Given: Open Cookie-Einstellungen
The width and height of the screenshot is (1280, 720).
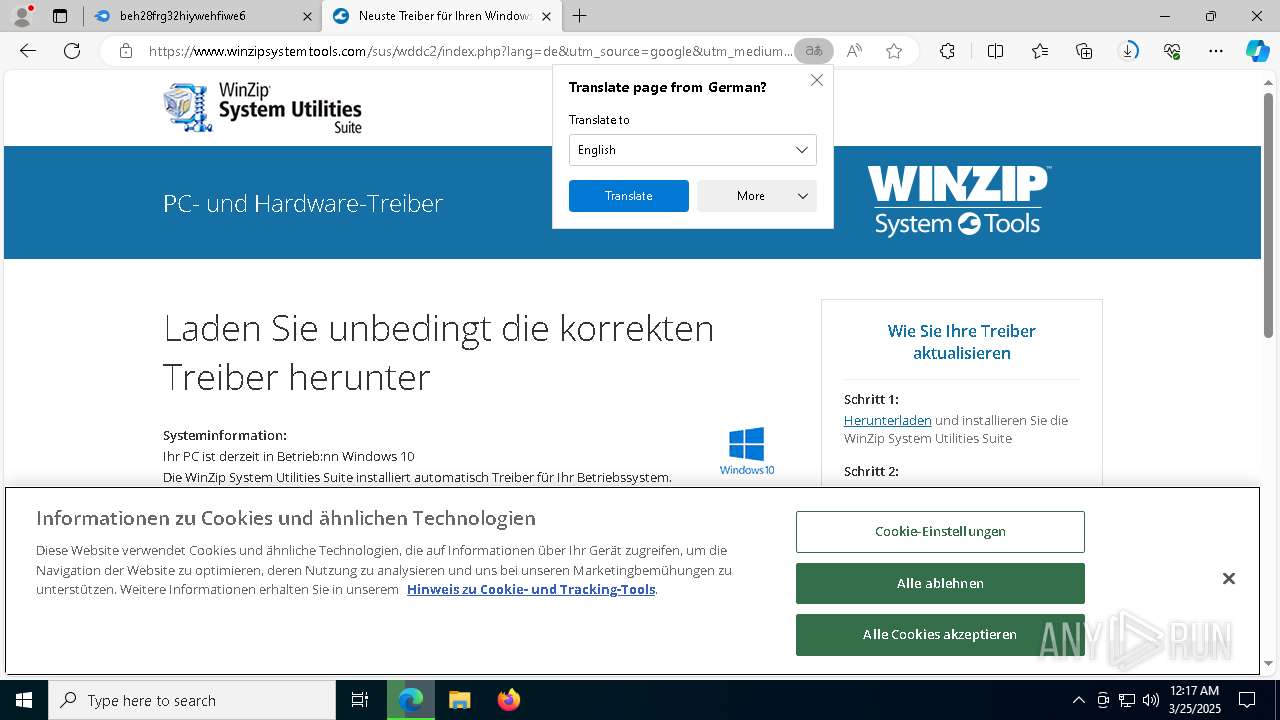Looking at the screenshot, I should click(x=940, y=532).
